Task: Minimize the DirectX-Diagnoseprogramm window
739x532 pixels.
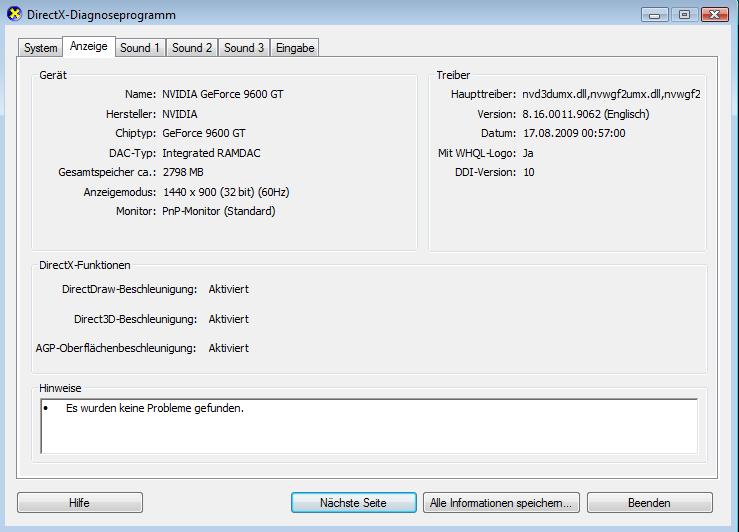Action: [x=655, y=15]
